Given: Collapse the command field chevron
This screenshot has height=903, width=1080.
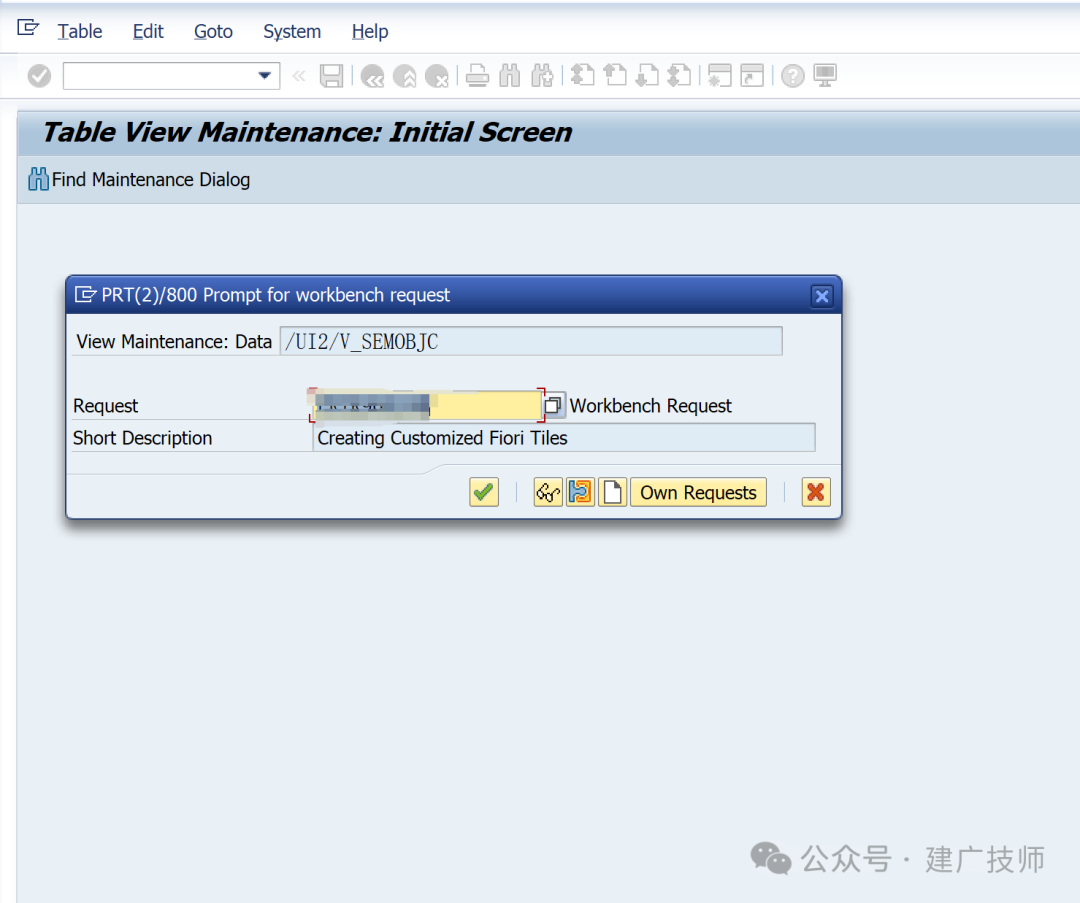Looking at the screenshot, I should [x=298, y=76].
